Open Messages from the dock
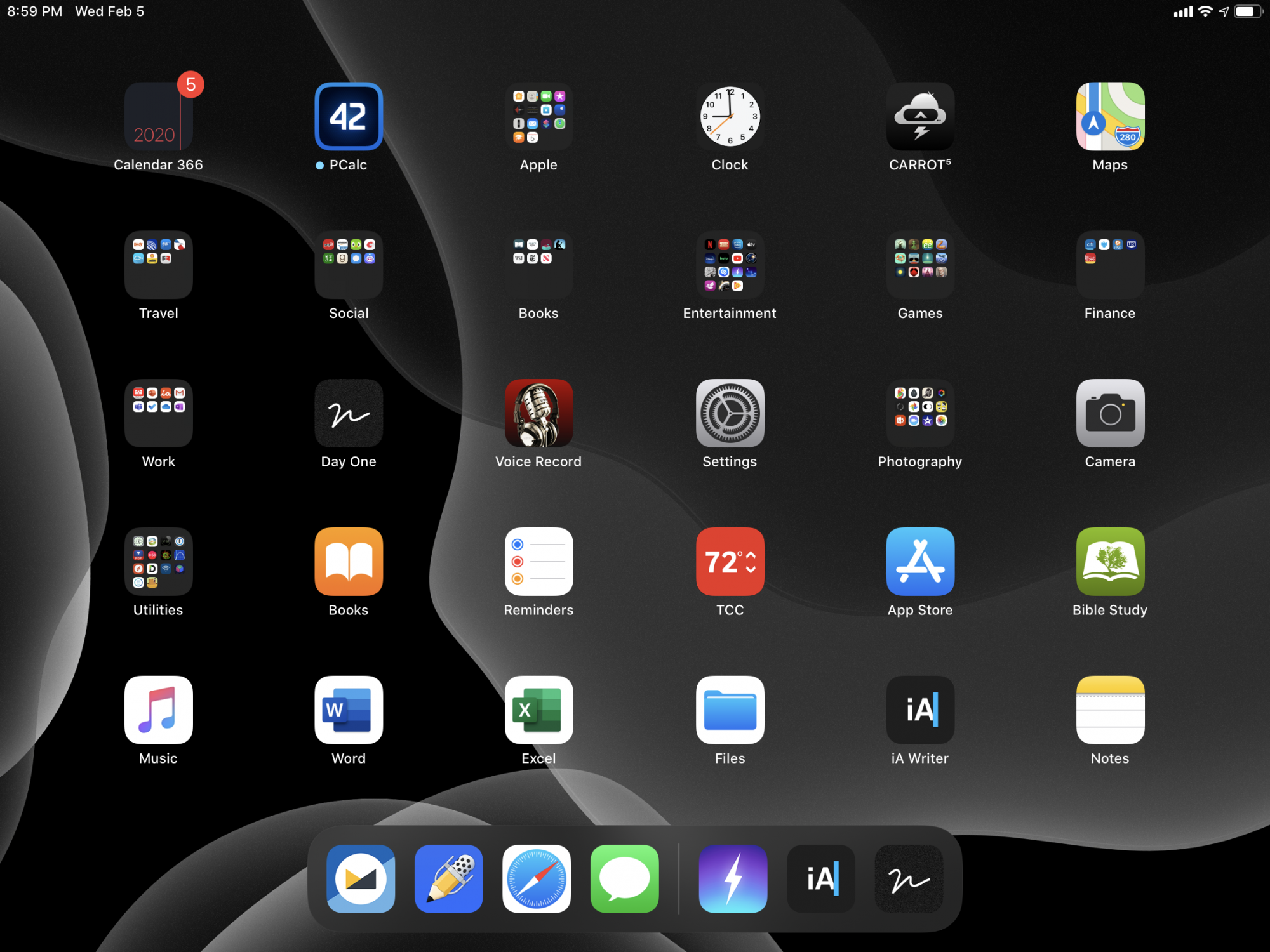 point(625,879)
